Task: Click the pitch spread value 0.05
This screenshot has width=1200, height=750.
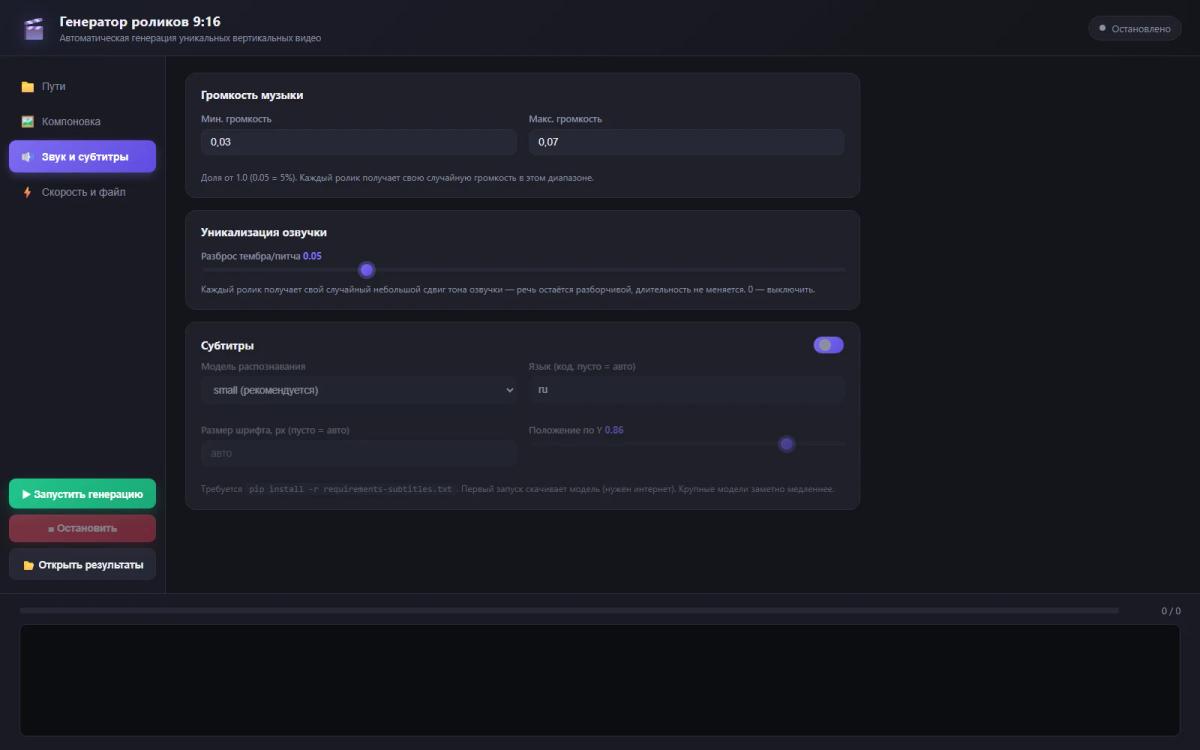Action: click(x=313, y=256)
